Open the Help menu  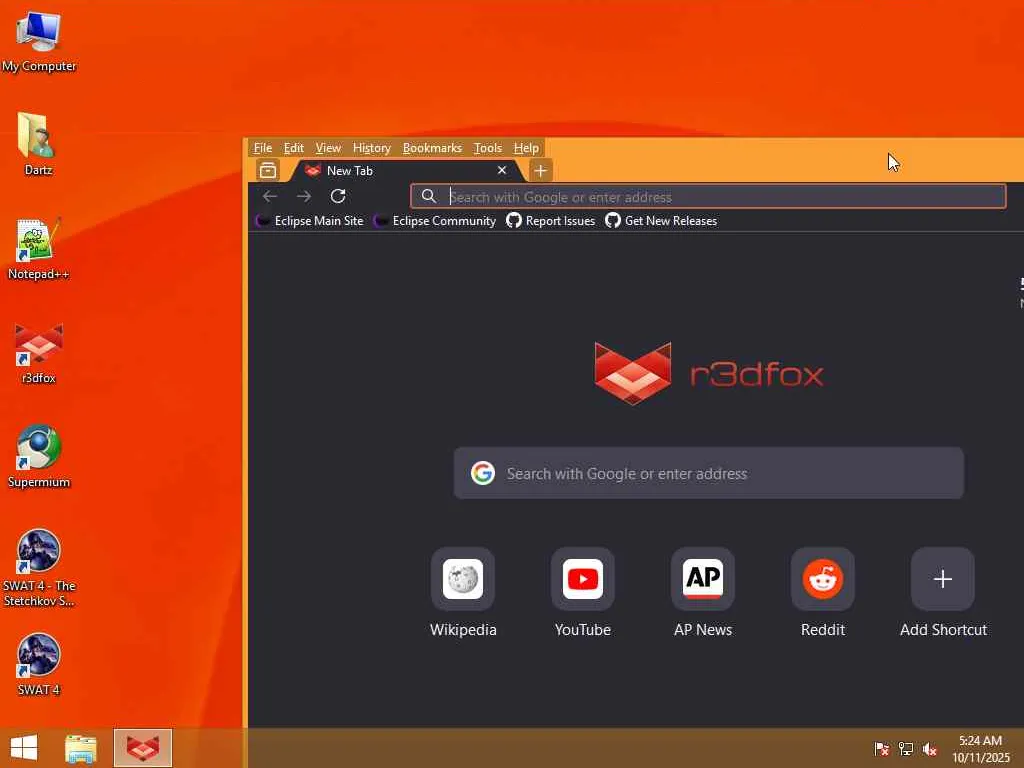[526, 148]
